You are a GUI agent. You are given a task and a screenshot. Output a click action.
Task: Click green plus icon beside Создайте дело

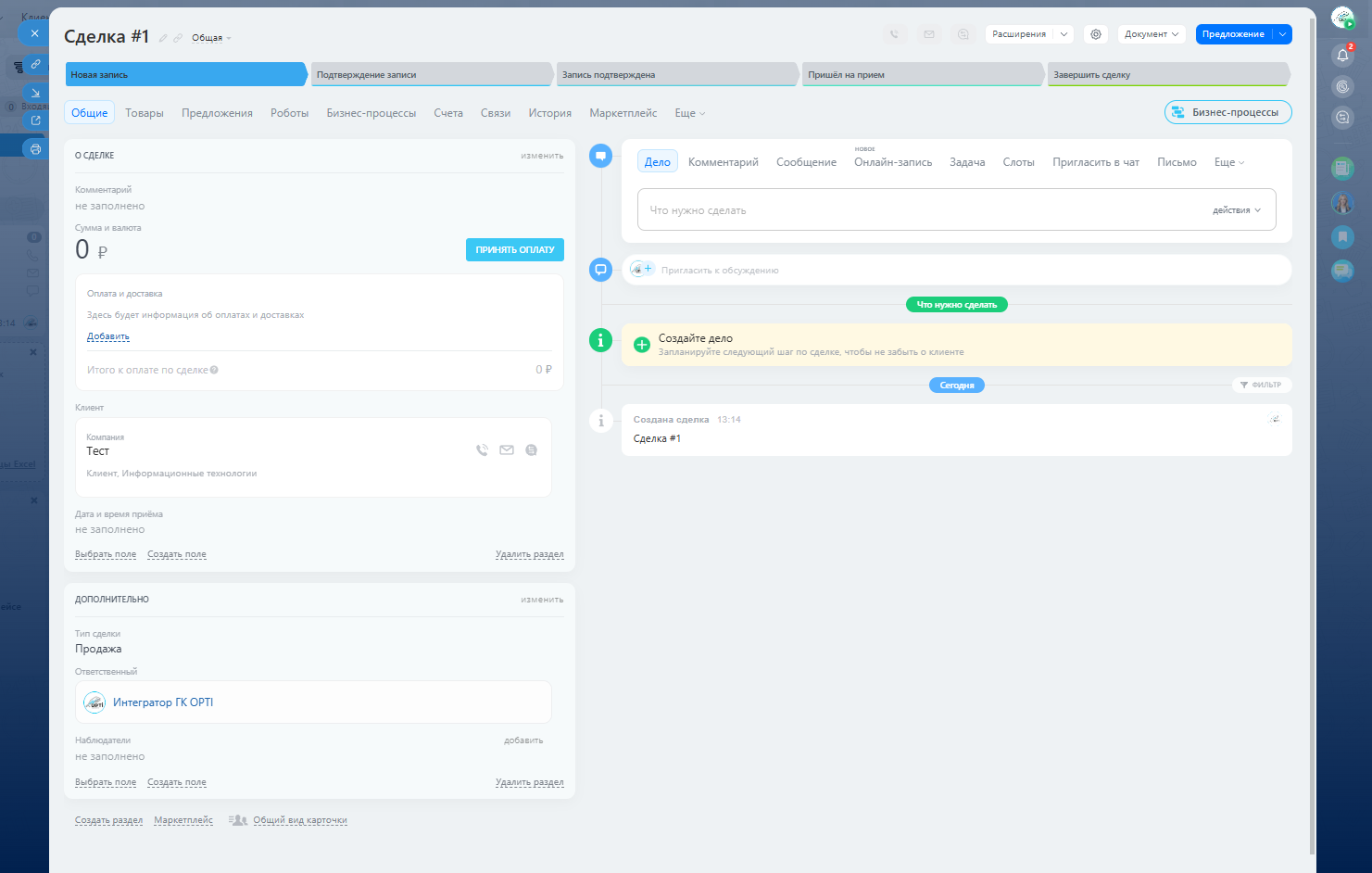(x=642, y=345)
